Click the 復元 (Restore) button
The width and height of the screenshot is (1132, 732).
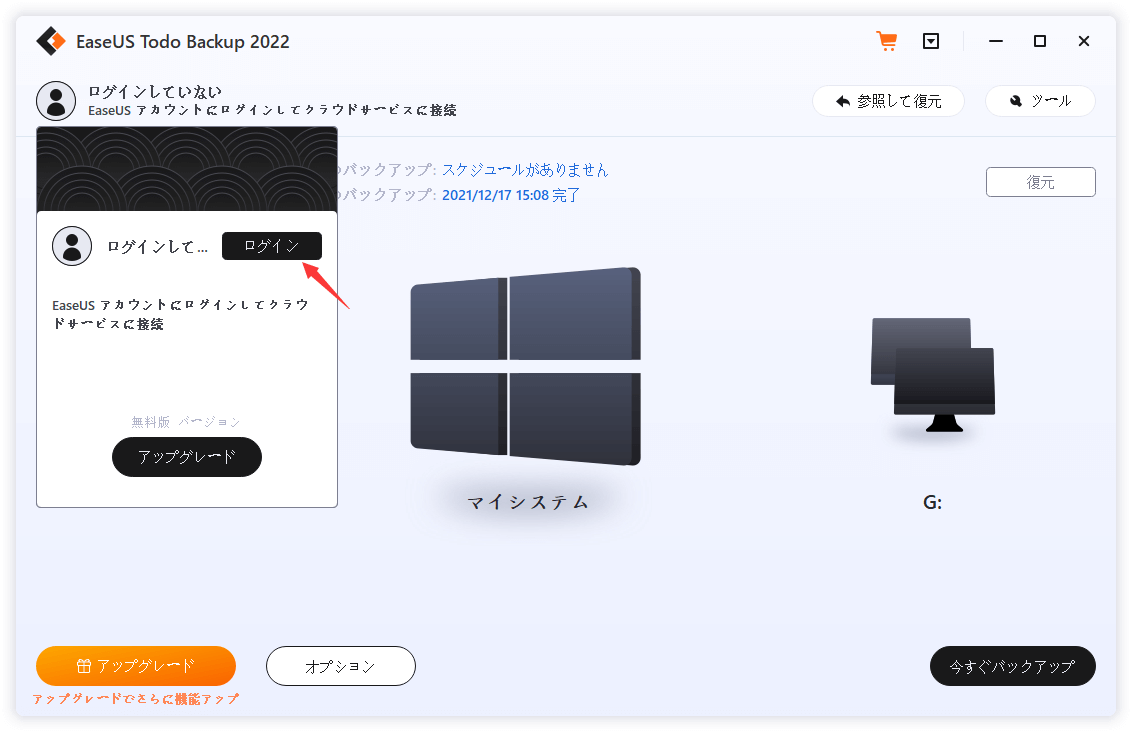pyautogui.click(x=1040, y=181)
